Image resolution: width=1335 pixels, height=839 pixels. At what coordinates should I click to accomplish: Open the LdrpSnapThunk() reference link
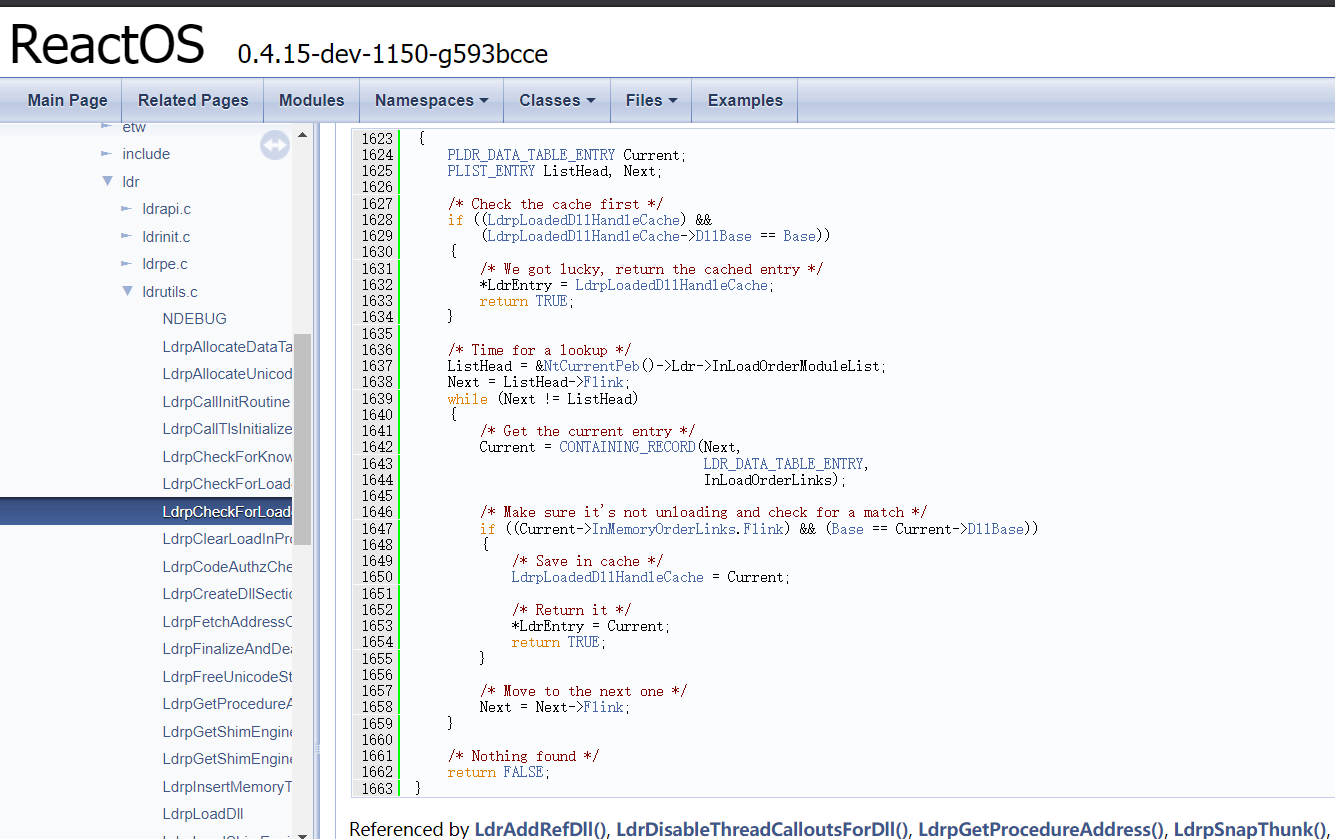[x=1250, y=828]
